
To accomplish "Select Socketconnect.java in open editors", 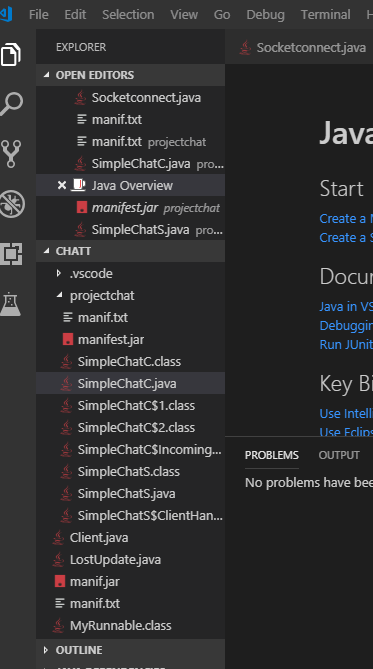I will [130, 97].
